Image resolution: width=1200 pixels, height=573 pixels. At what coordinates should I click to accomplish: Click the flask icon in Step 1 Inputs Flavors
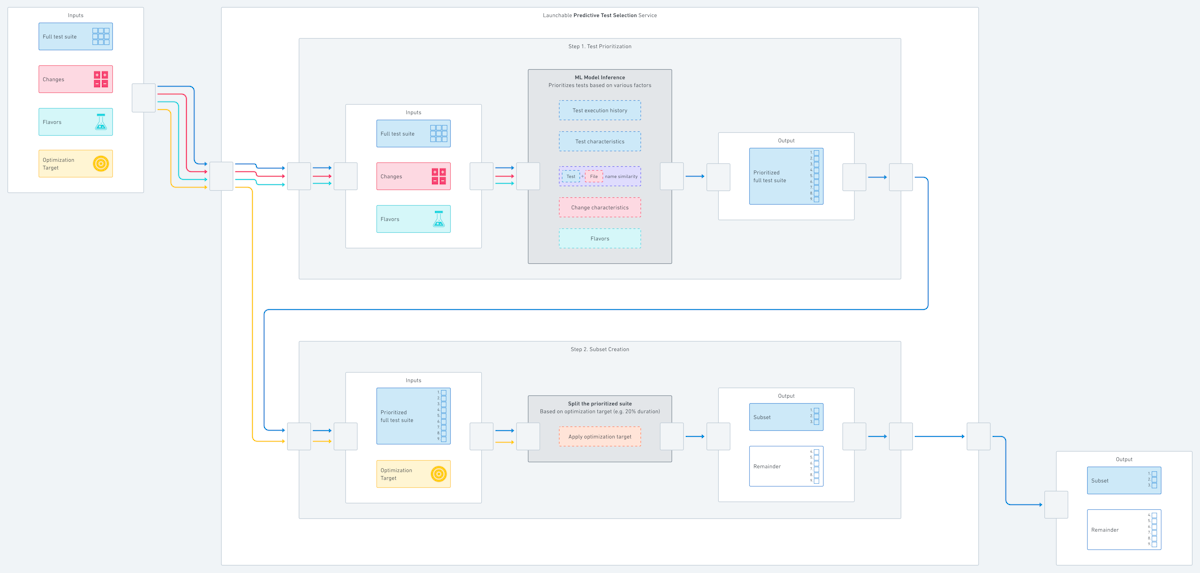pos(439,219)
